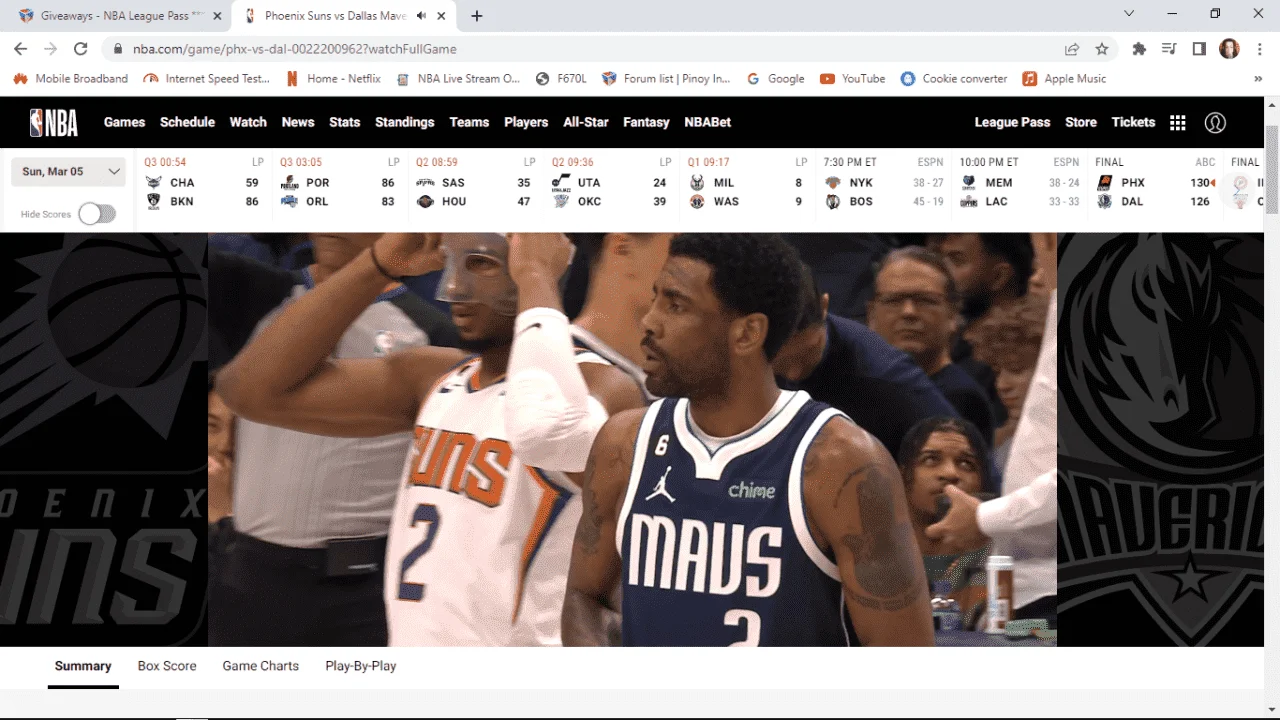The image size is (1280, 720).
Task: Open the Internet Speed Test bookmark
Action: (x=207, y=79)
